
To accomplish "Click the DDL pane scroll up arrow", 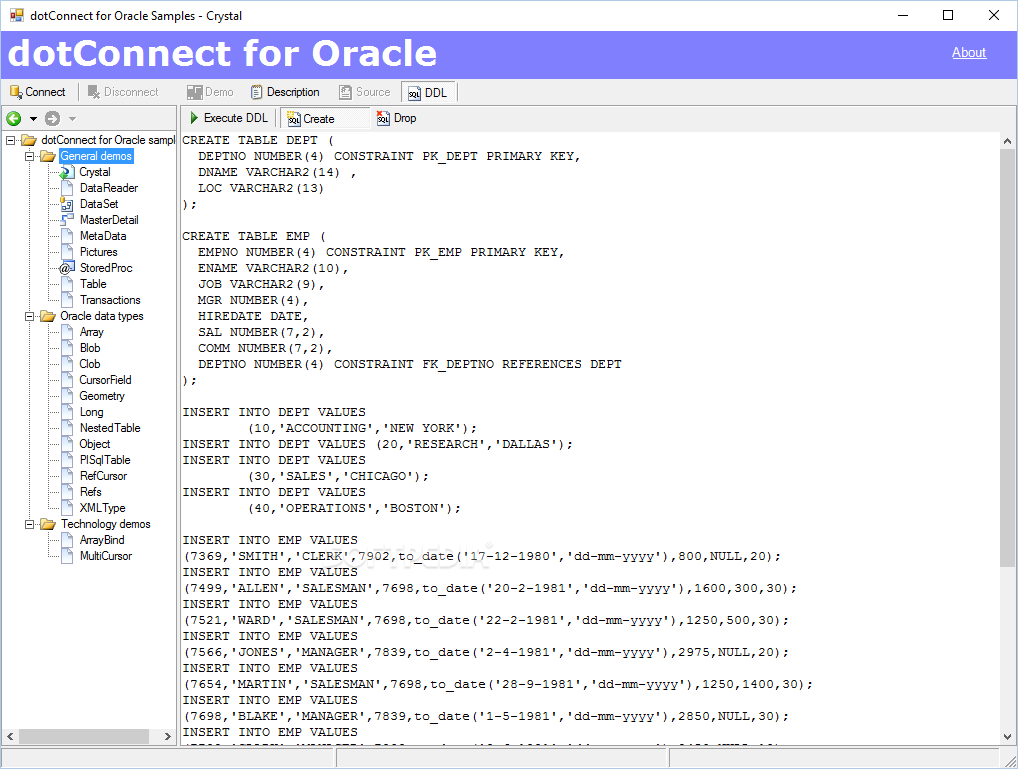I will click(x=1007, y=140).
